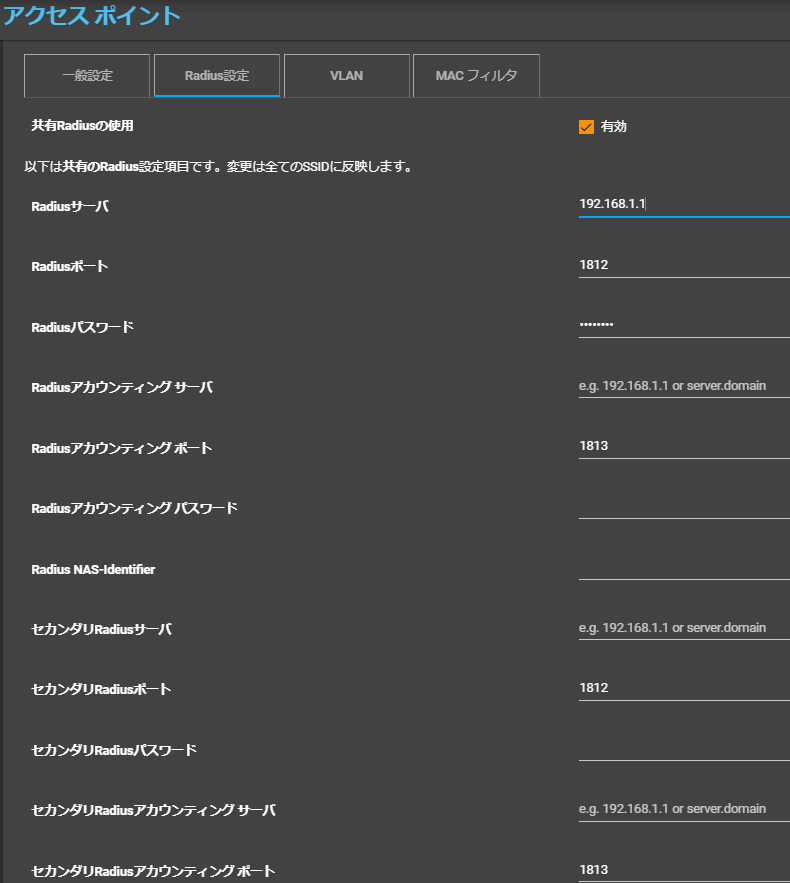Focus the セカンダリRadiusアカウンティング サーバ field

pos(684,809)
